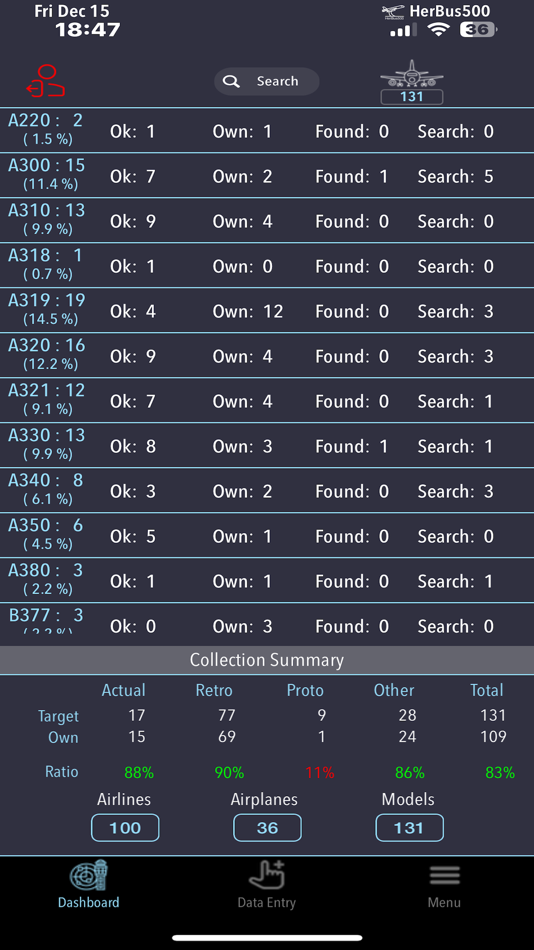534x950 pixels.
Task: Select the A300 row
Action: click(267, 176)
